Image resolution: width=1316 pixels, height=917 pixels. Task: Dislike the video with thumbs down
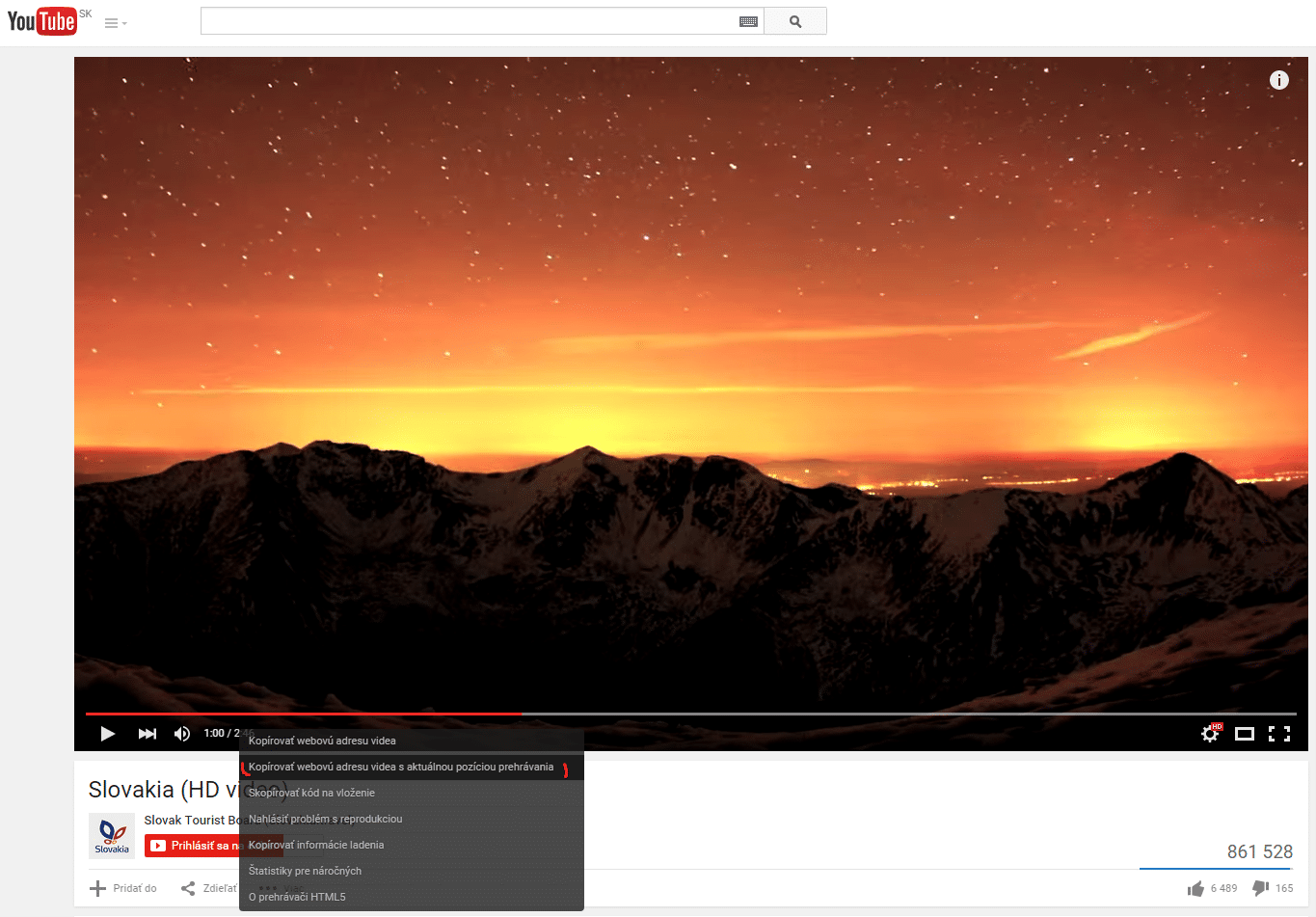click(x=1273, y=888)
